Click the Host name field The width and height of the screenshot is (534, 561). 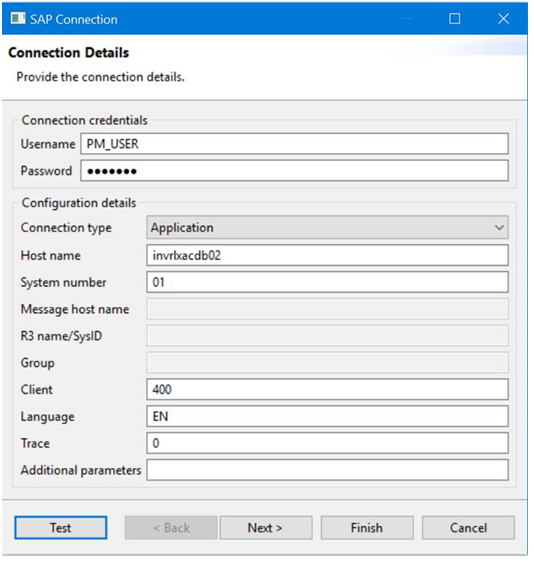tap(327, 255)
